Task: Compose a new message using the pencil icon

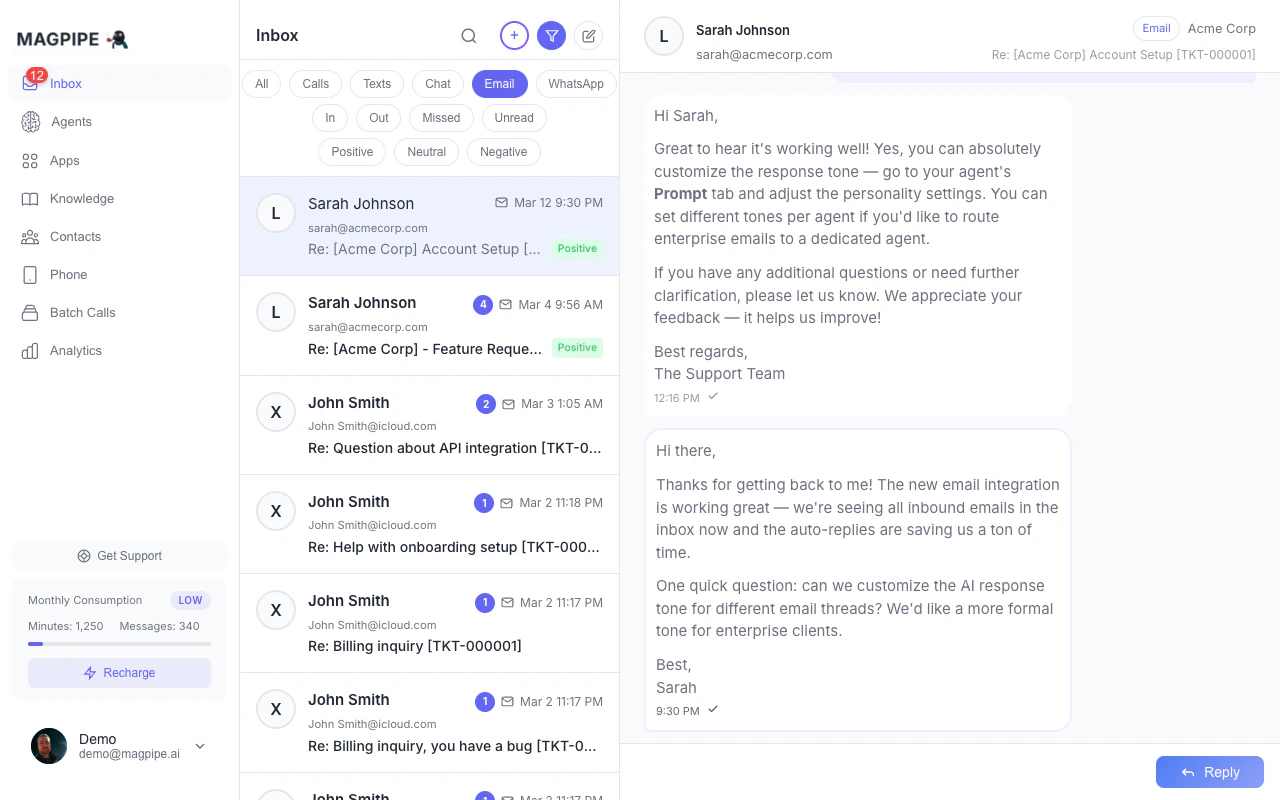Action: pos(589,35)
